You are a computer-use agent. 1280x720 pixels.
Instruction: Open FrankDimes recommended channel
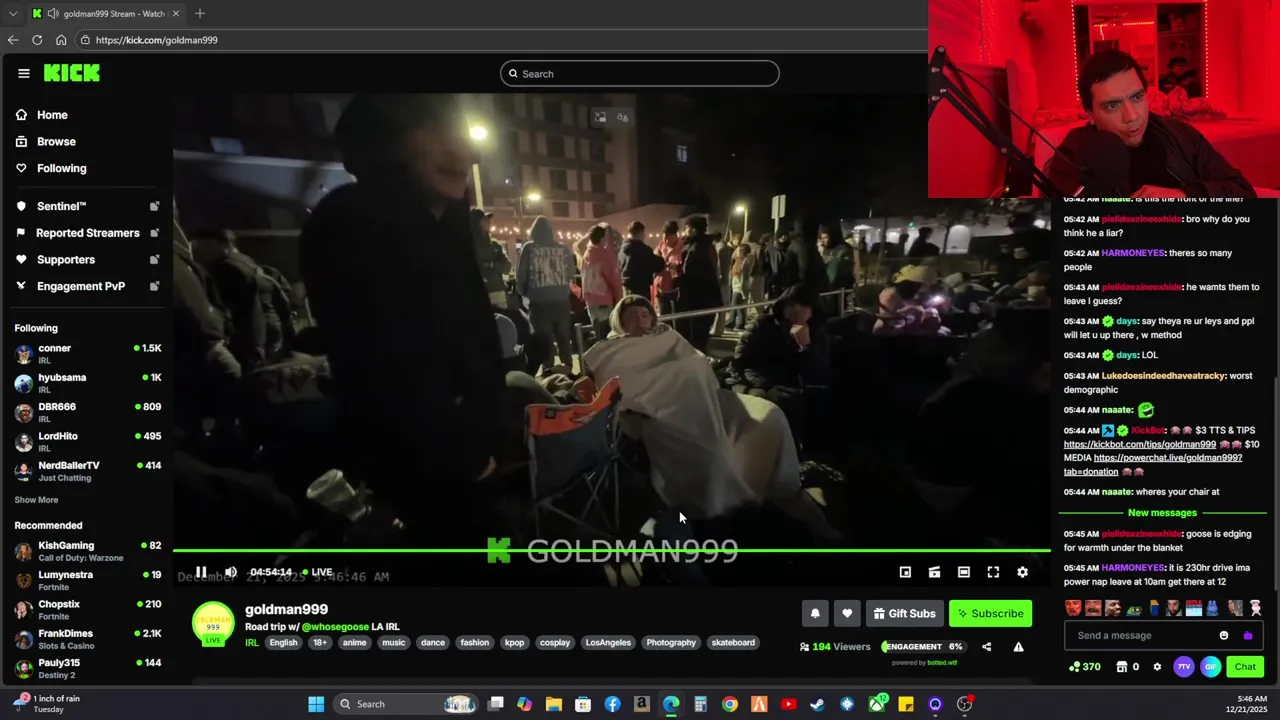click(x=87, y=639)
